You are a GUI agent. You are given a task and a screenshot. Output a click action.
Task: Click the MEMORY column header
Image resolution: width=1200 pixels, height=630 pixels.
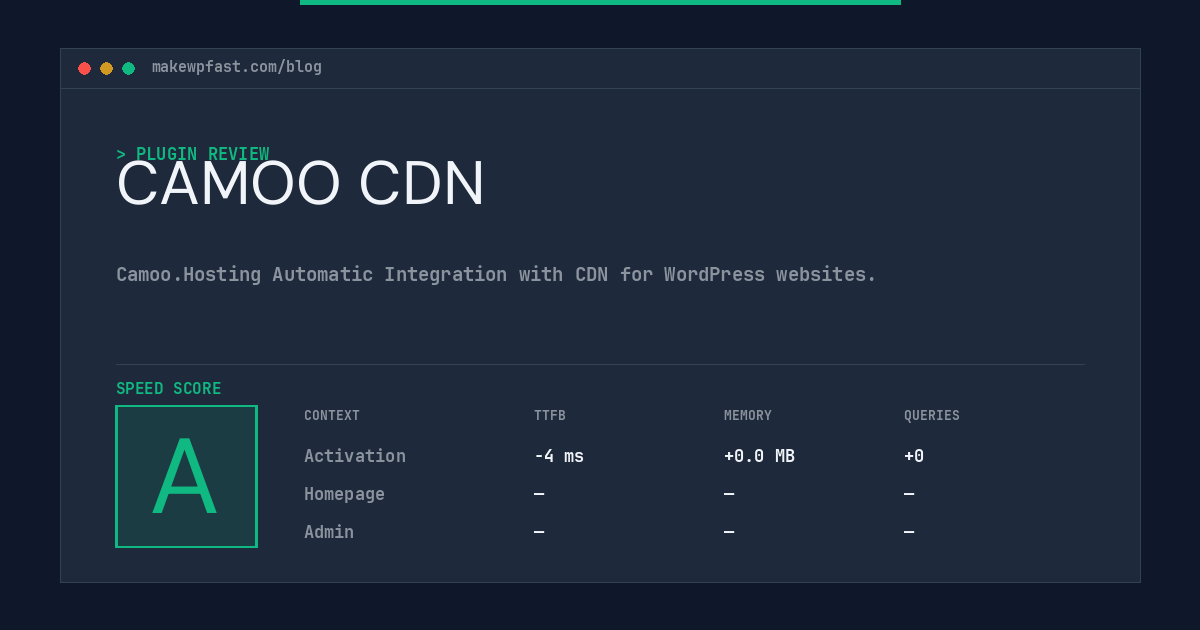pyautogui.click(x=748, y=416)
